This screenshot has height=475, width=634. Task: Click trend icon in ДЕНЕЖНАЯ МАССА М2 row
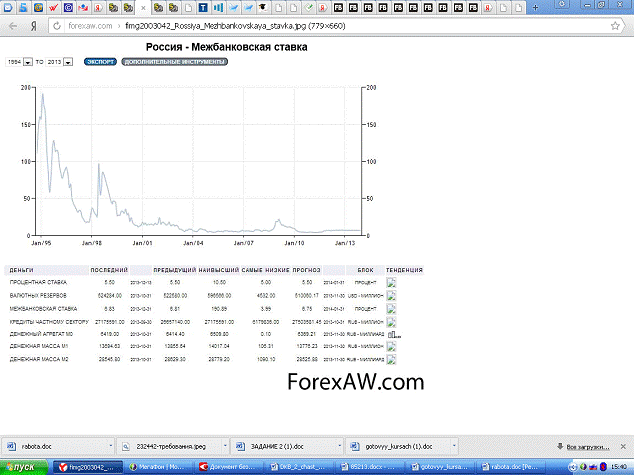(391, 359)
